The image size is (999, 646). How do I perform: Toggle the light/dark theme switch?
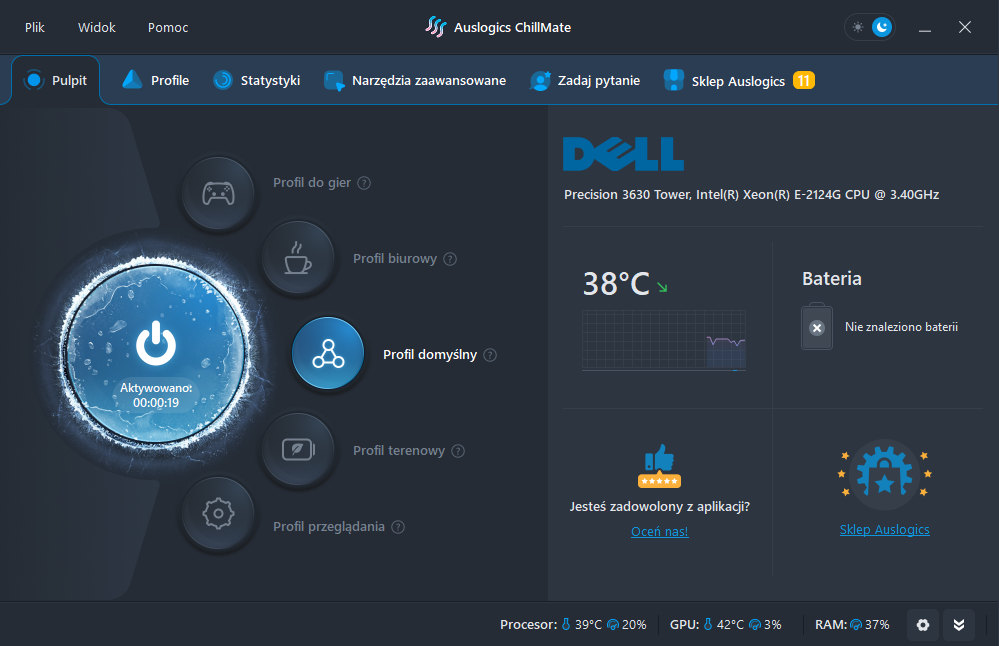(x=870, y=27)
